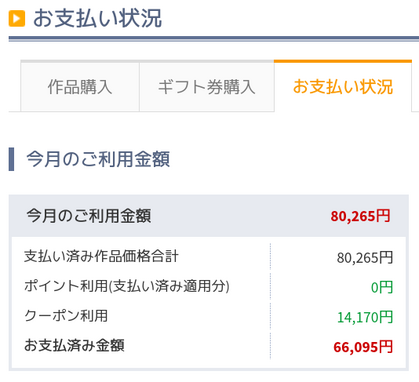Click the orange play arrow icon
Screen dimensions: 419x382
(x=17, y=18)
